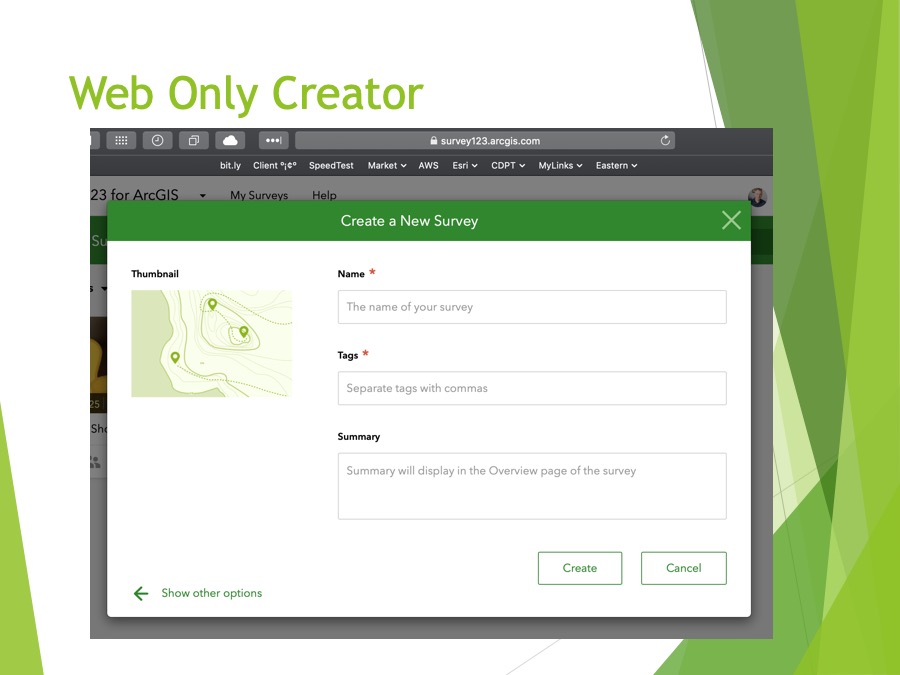The height and width of the screenshot is (675, 900).
Task: Expand the Esri bookmarks folder
Action: pos(464,165)
